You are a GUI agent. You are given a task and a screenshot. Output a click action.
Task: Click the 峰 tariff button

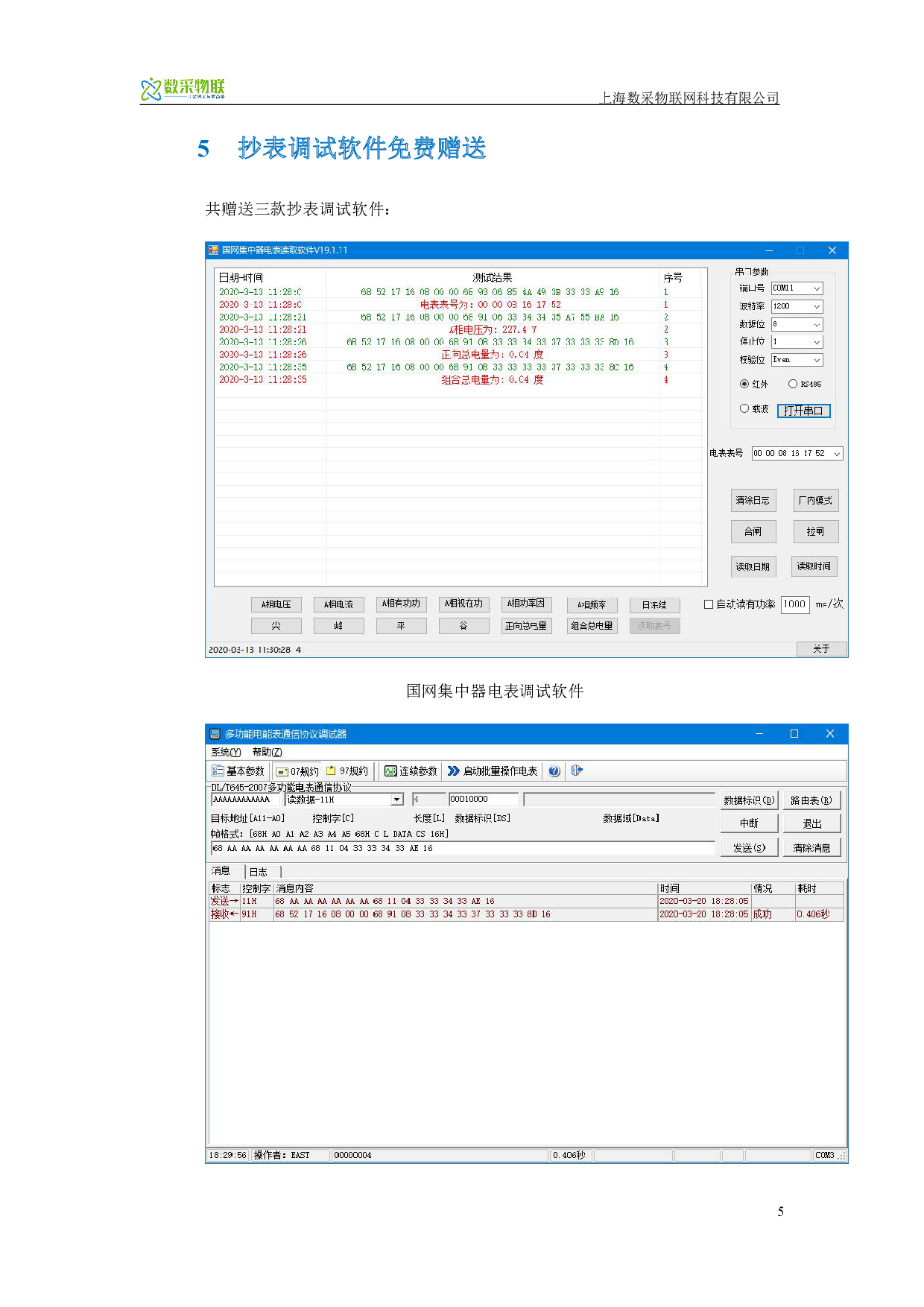338,626
